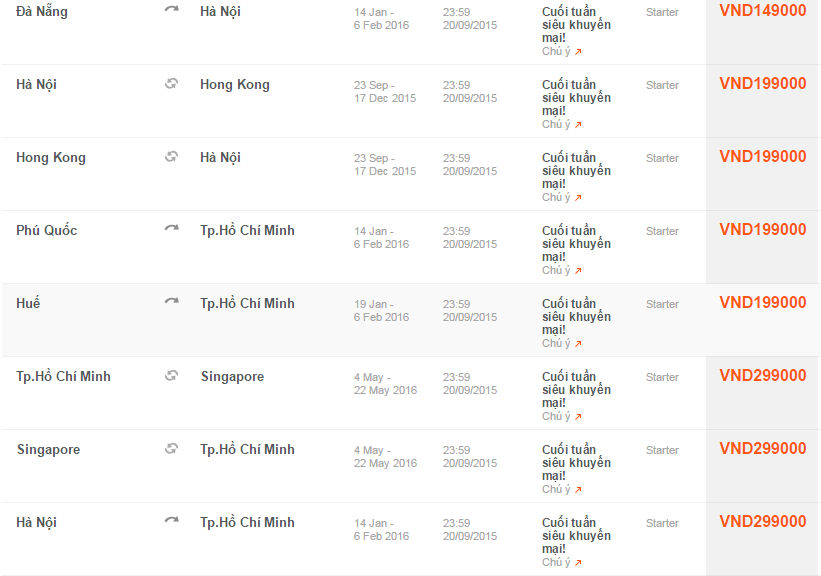Select VND299000 fare for Hà Nội to Tp.Hồ Chí Minh
Image resolution: width=821 pixels, height=576 pixels.
(762, 522)
